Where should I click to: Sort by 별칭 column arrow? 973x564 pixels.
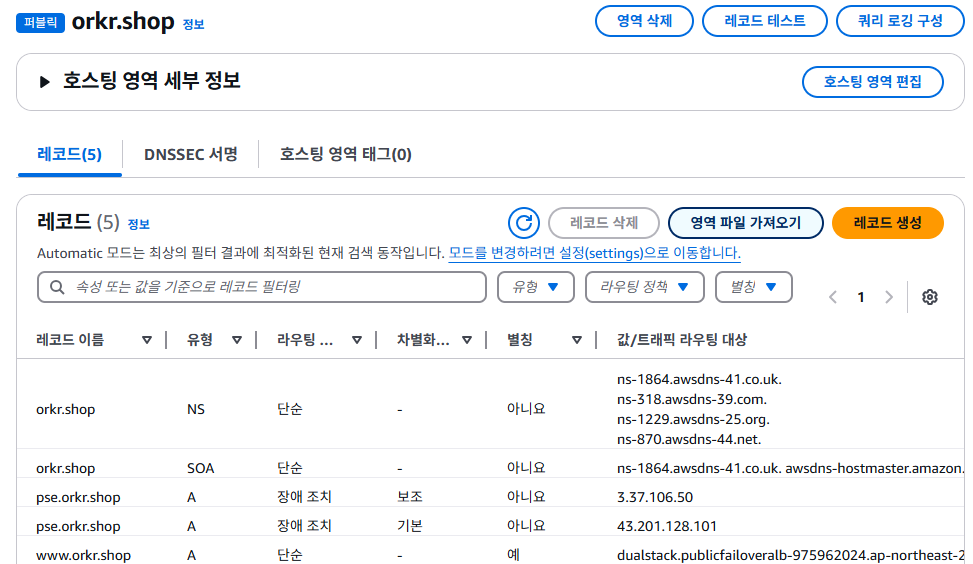(x=576, y=340)
